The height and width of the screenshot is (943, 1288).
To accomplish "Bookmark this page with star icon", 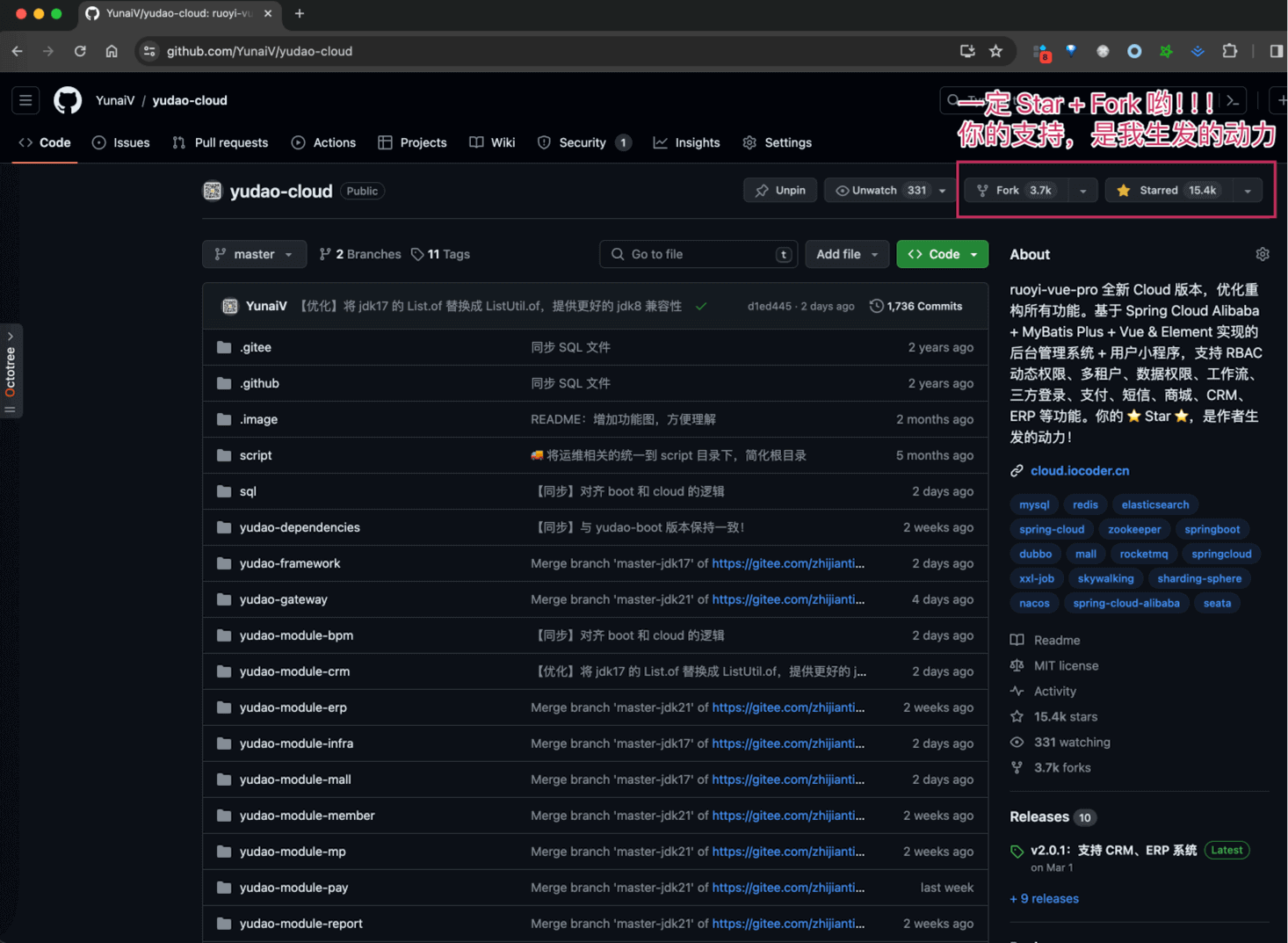I will click(995, 51).
